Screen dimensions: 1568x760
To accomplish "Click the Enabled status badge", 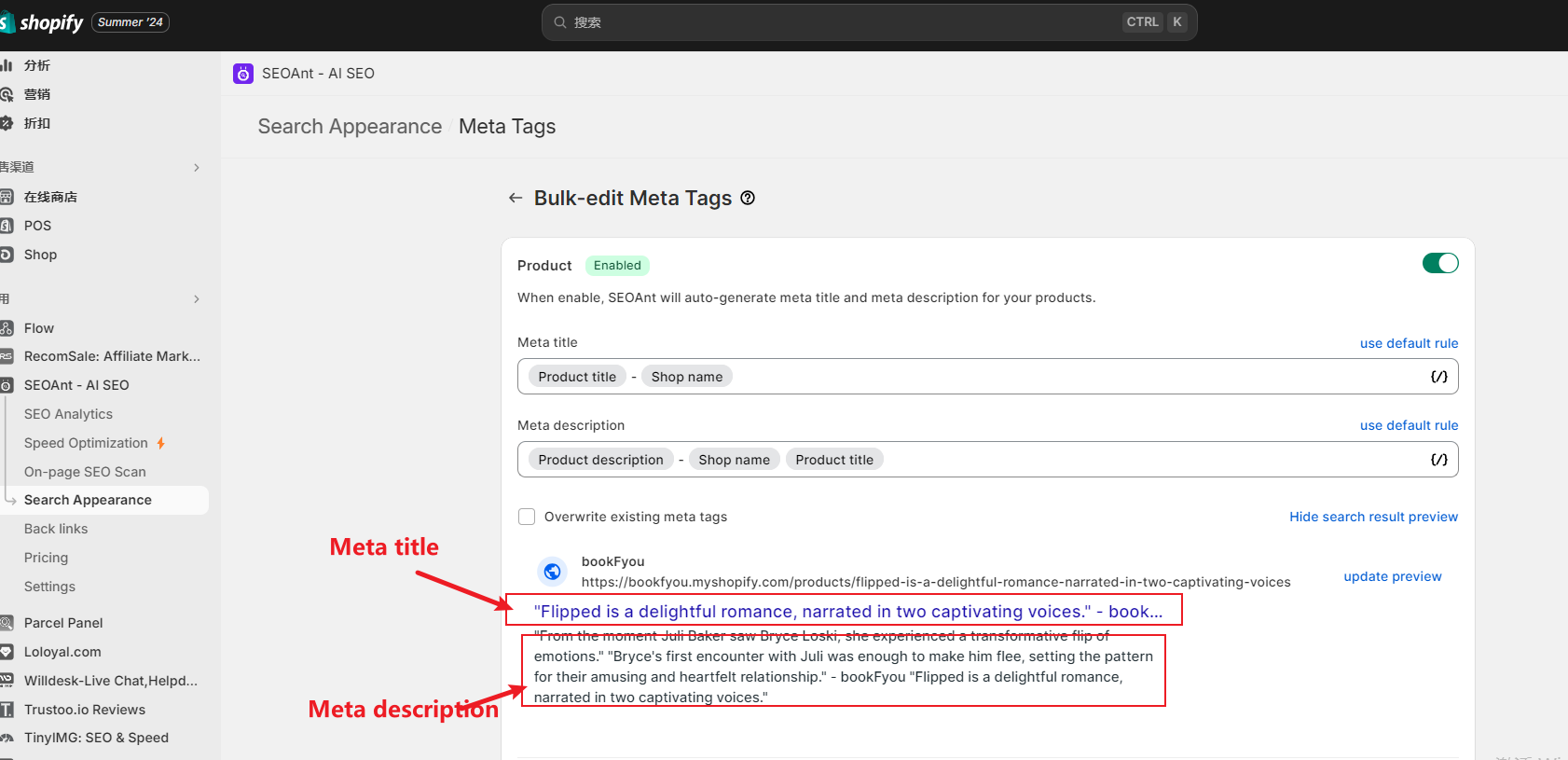I will tap(617, 266).
